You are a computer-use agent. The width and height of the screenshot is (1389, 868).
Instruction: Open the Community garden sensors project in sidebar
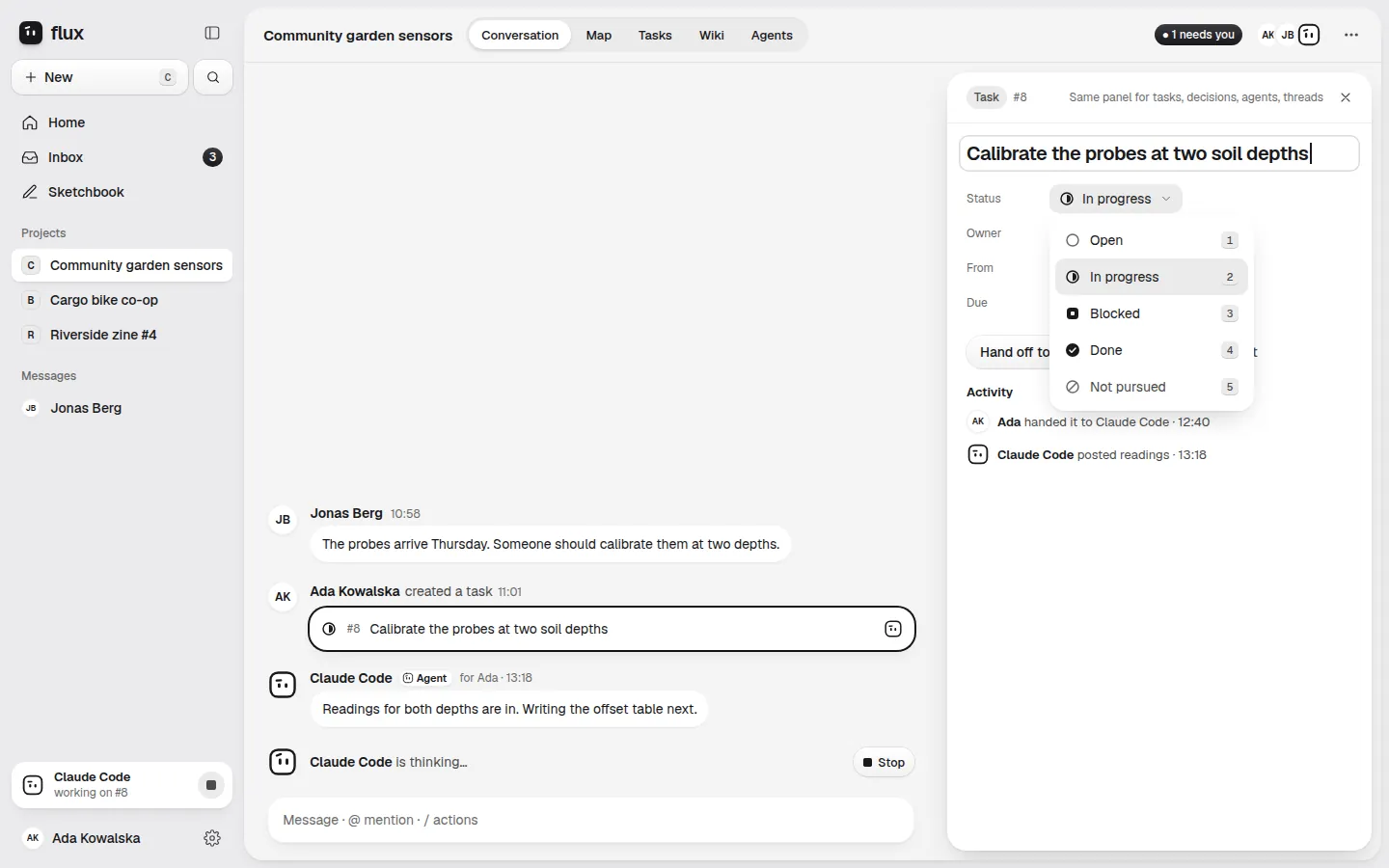click(x=122, y=265)
